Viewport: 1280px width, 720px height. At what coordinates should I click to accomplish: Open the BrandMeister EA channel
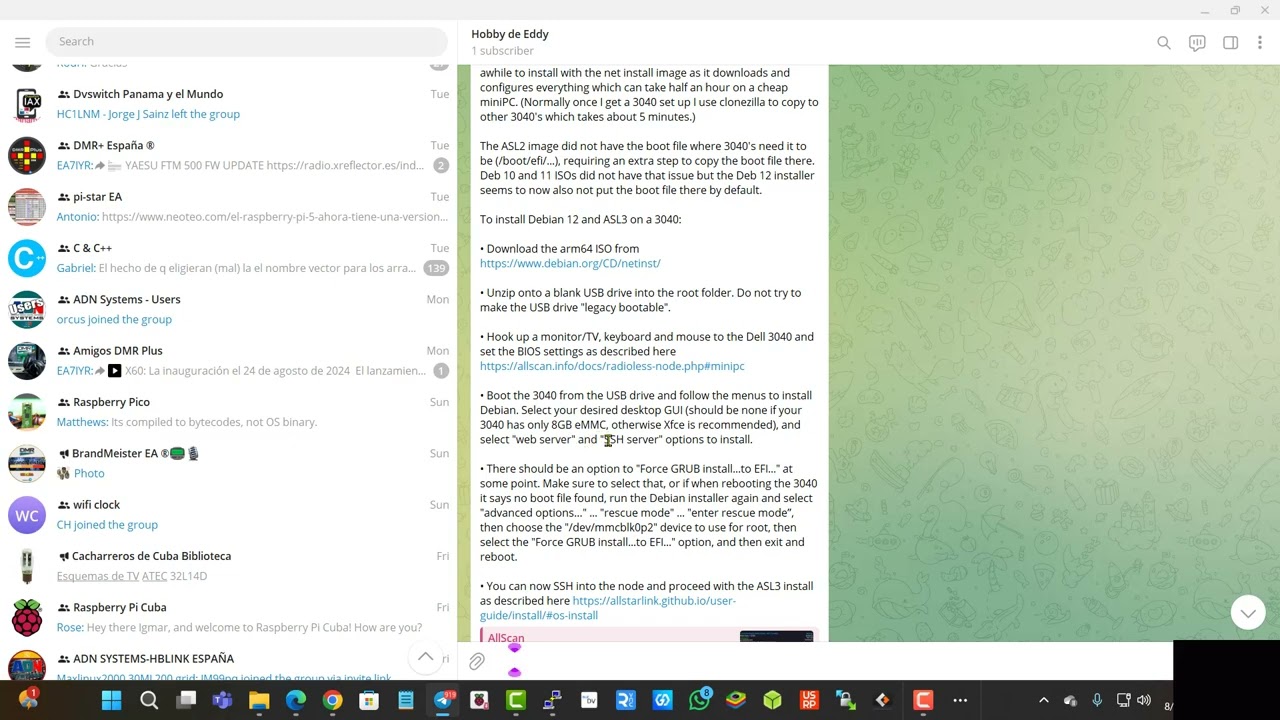[x=229, y=463]
